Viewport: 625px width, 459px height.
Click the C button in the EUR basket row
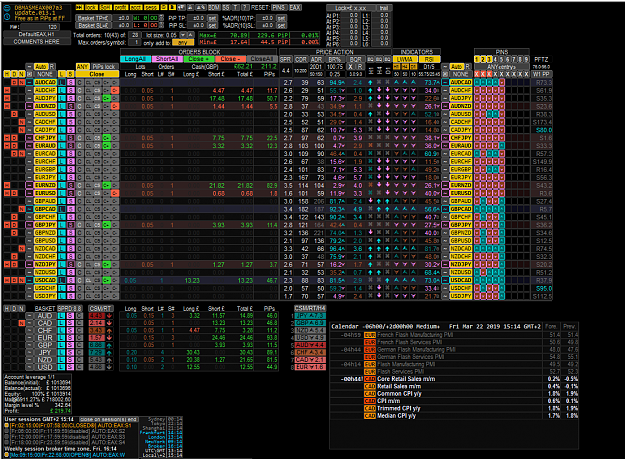[79, 338]
